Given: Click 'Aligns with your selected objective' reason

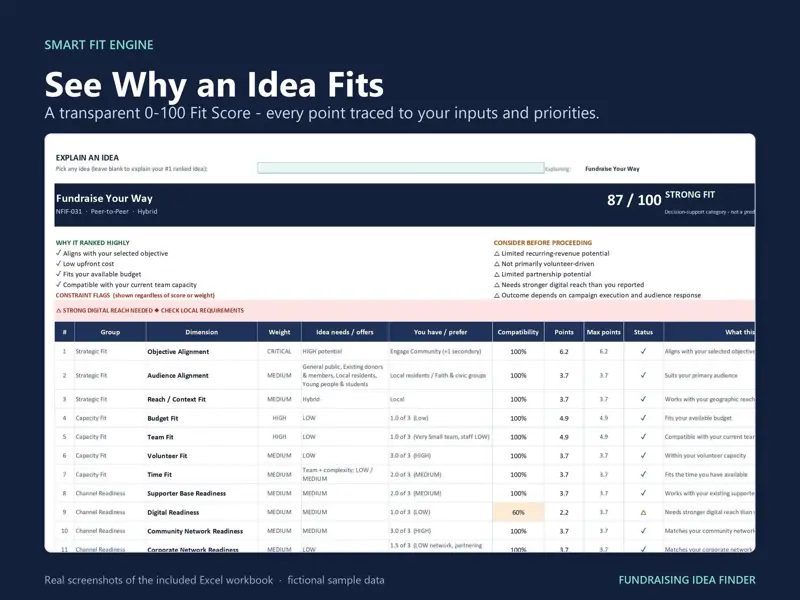Looking at the screenshot, I should 112,254.
